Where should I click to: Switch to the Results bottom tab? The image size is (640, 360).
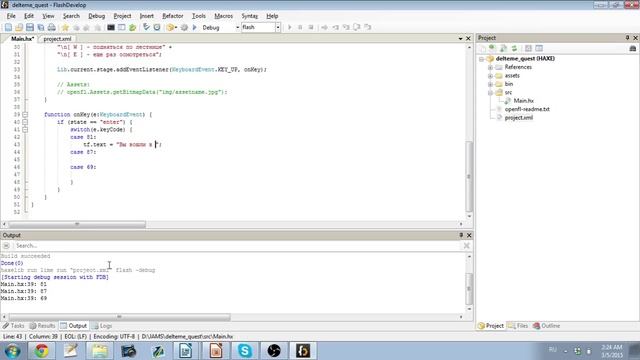42,326
